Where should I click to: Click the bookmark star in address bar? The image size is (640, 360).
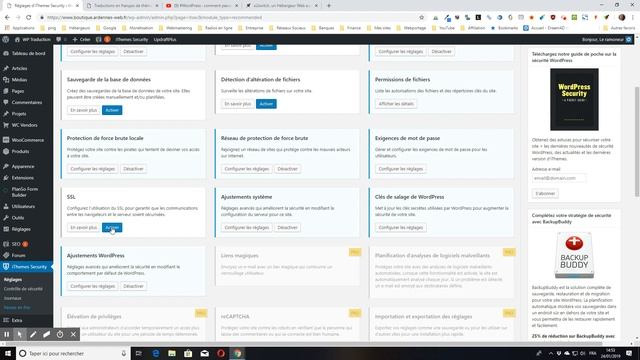coord(422,18)
